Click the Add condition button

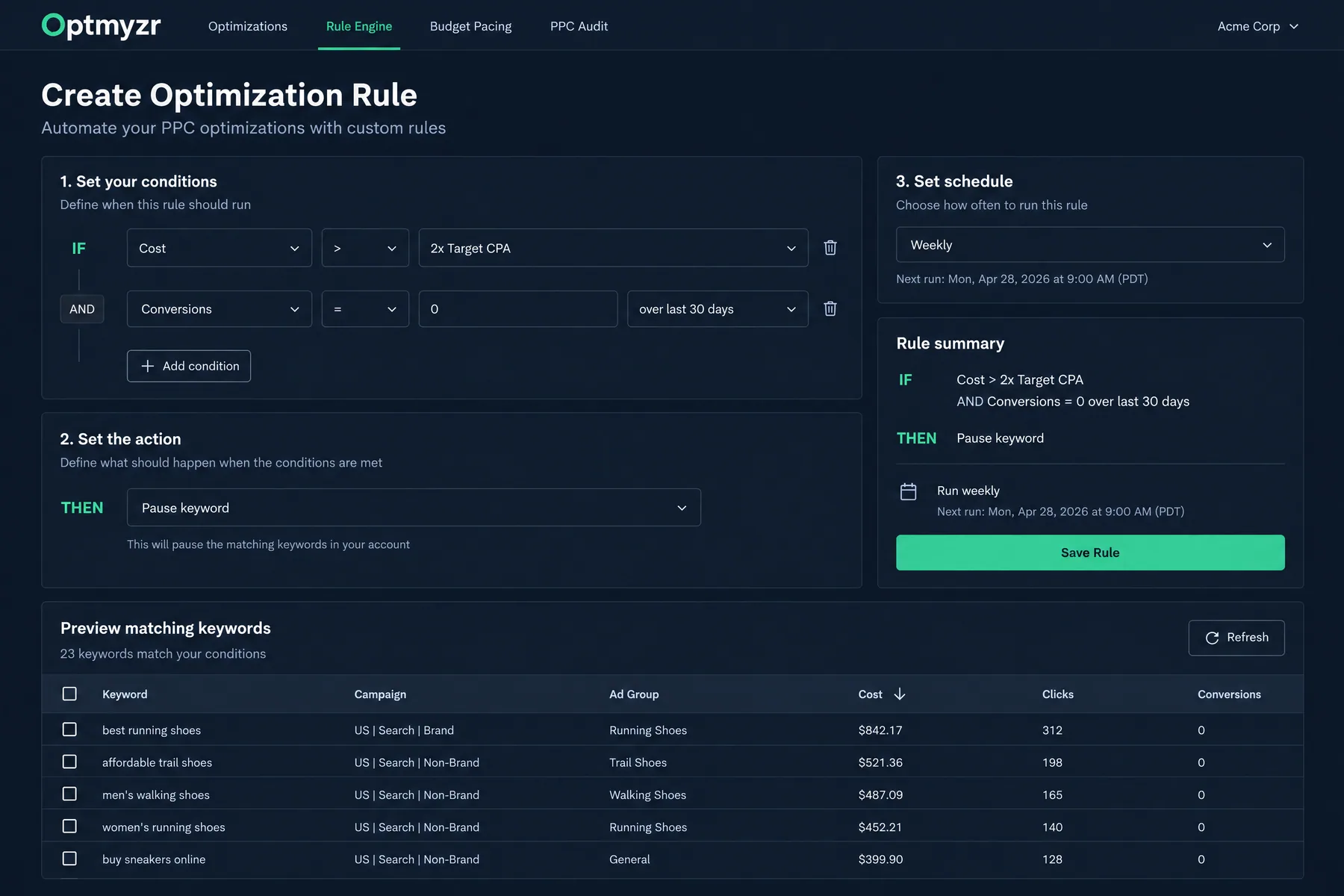189,366
